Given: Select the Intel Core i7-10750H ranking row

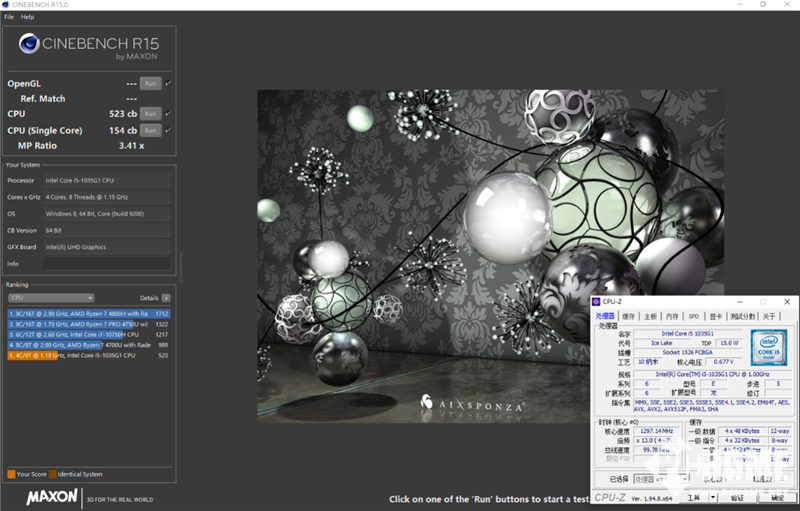Looking at the screenshot, I should (89, 335).
